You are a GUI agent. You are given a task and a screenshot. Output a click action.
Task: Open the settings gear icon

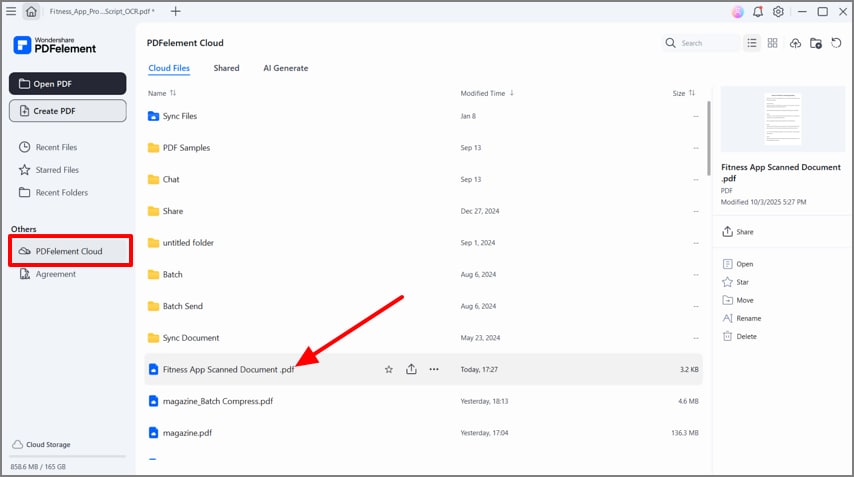click(778, 11)
